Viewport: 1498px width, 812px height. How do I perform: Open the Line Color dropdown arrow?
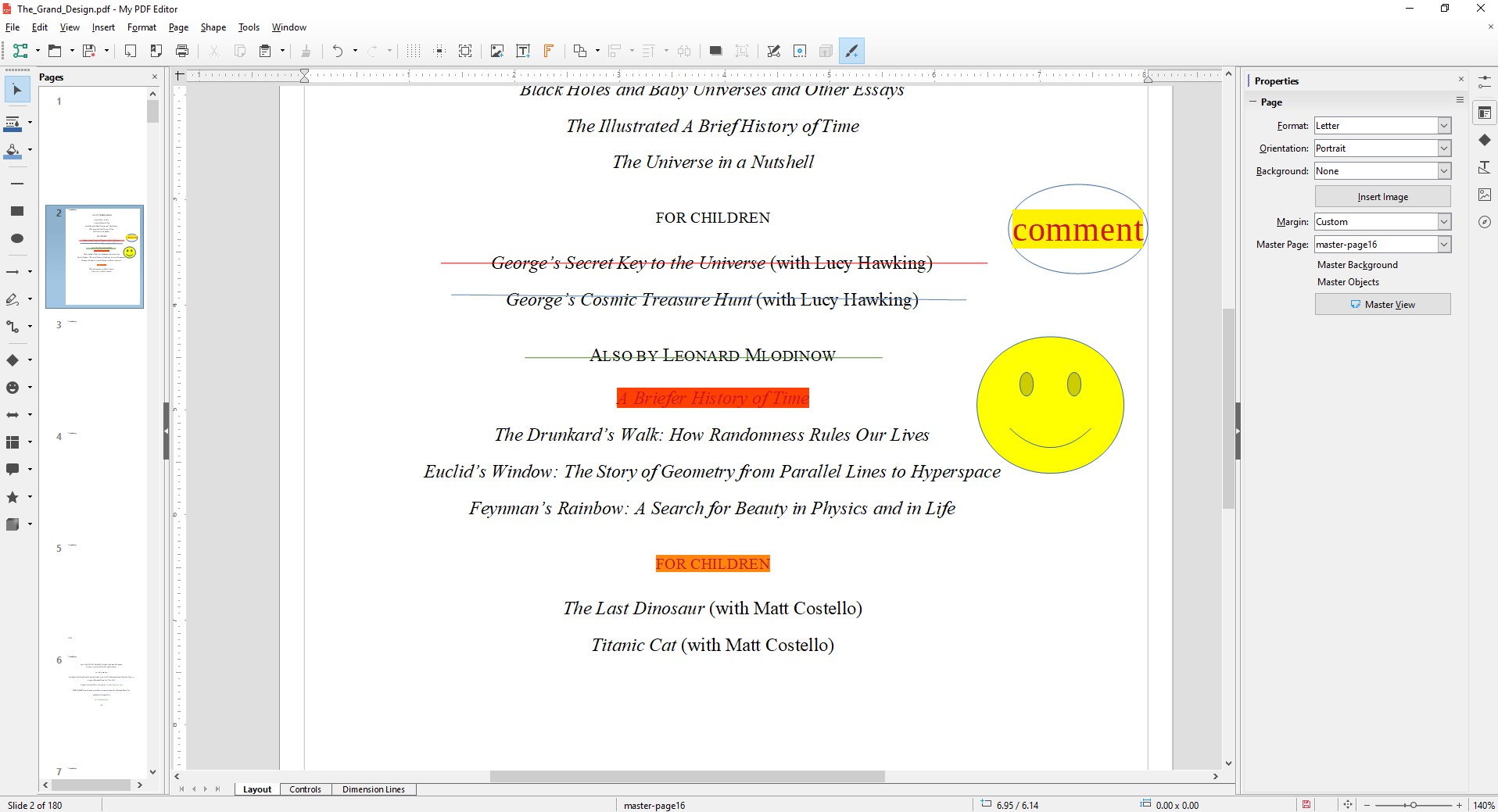[x=30, y=123]
